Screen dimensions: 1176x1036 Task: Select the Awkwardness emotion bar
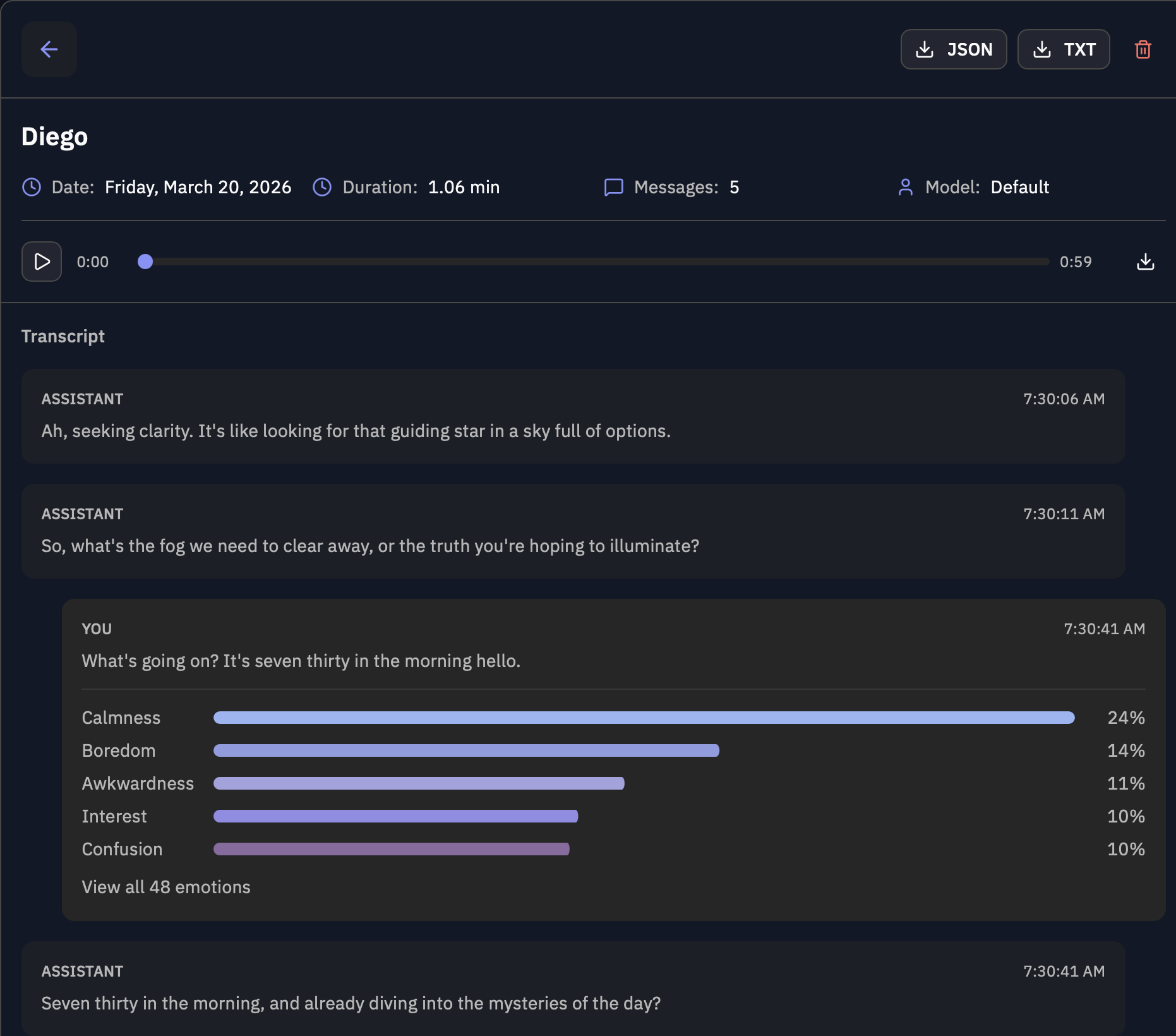click(x=419, y=783)
